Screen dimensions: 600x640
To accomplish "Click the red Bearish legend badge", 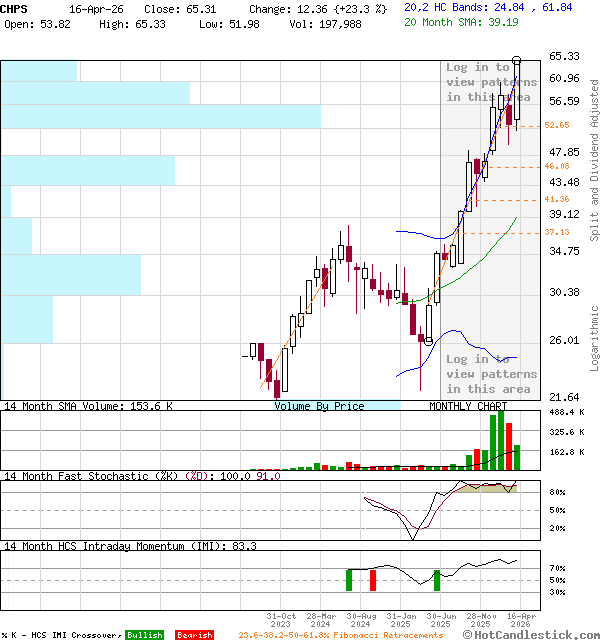I will coord(194,635).
